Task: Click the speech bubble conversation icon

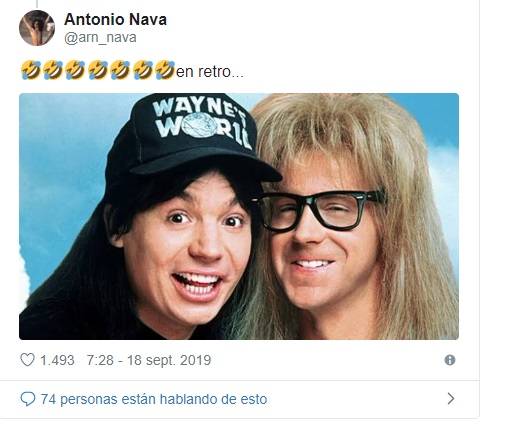Action: click(x=28, y=399)
